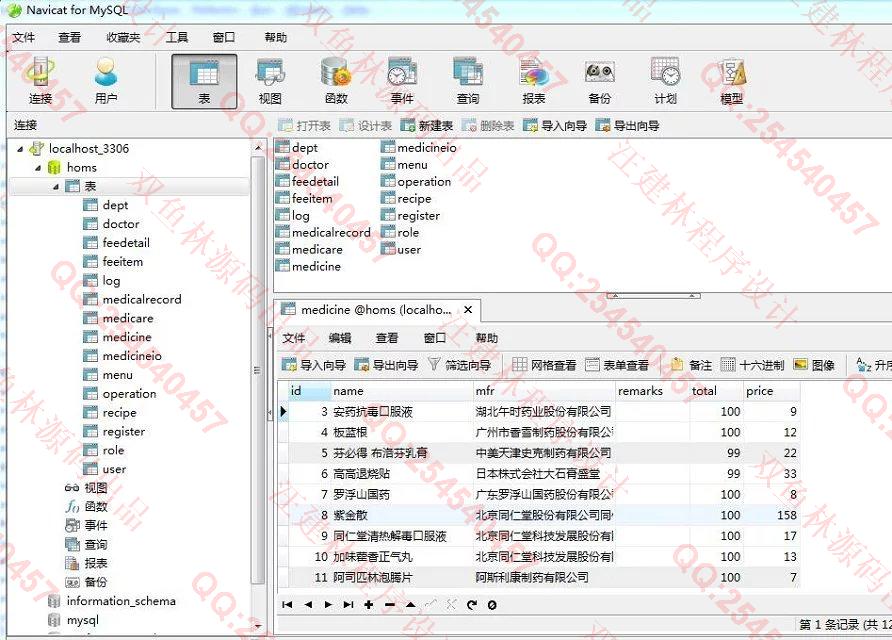Open the main 帮助 menu
The height and width of the screenshot is (640, 892).
click(x=275, y=38)
